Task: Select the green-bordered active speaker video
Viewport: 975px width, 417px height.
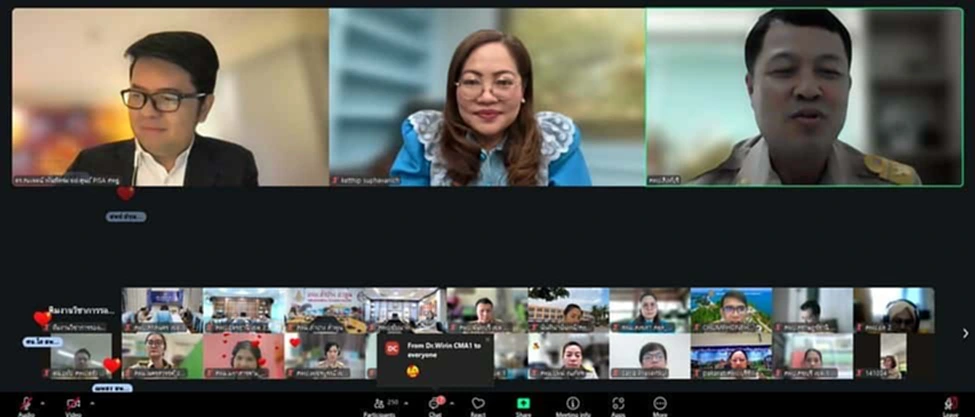Action: (x=804, y=97)
